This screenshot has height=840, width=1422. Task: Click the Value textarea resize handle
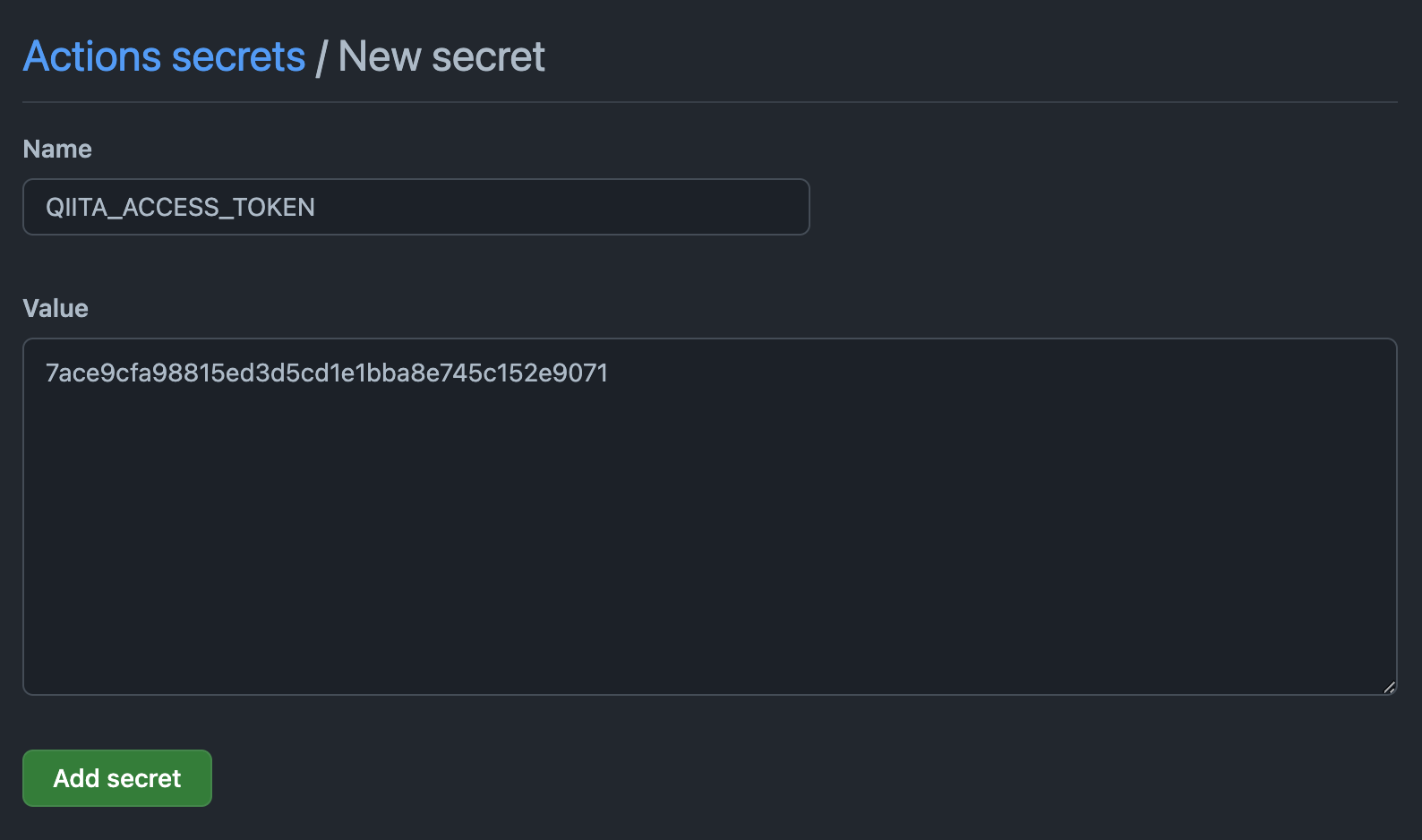[1389, 687]
